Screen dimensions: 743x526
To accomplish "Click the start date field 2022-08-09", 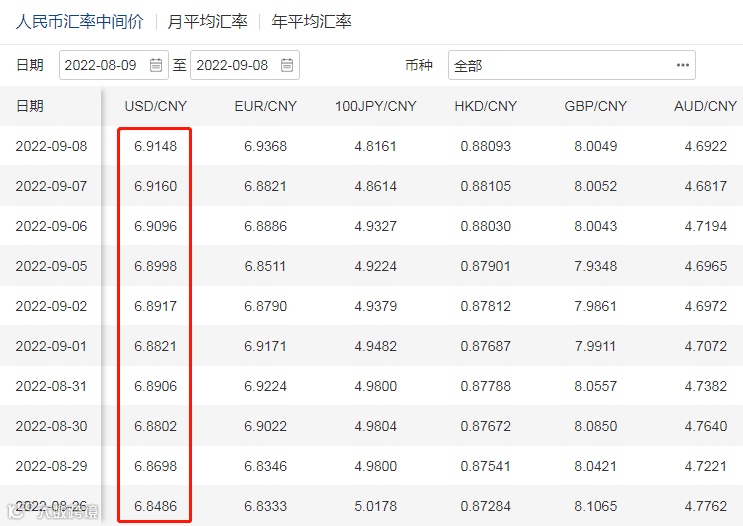I will pos(114,65).
